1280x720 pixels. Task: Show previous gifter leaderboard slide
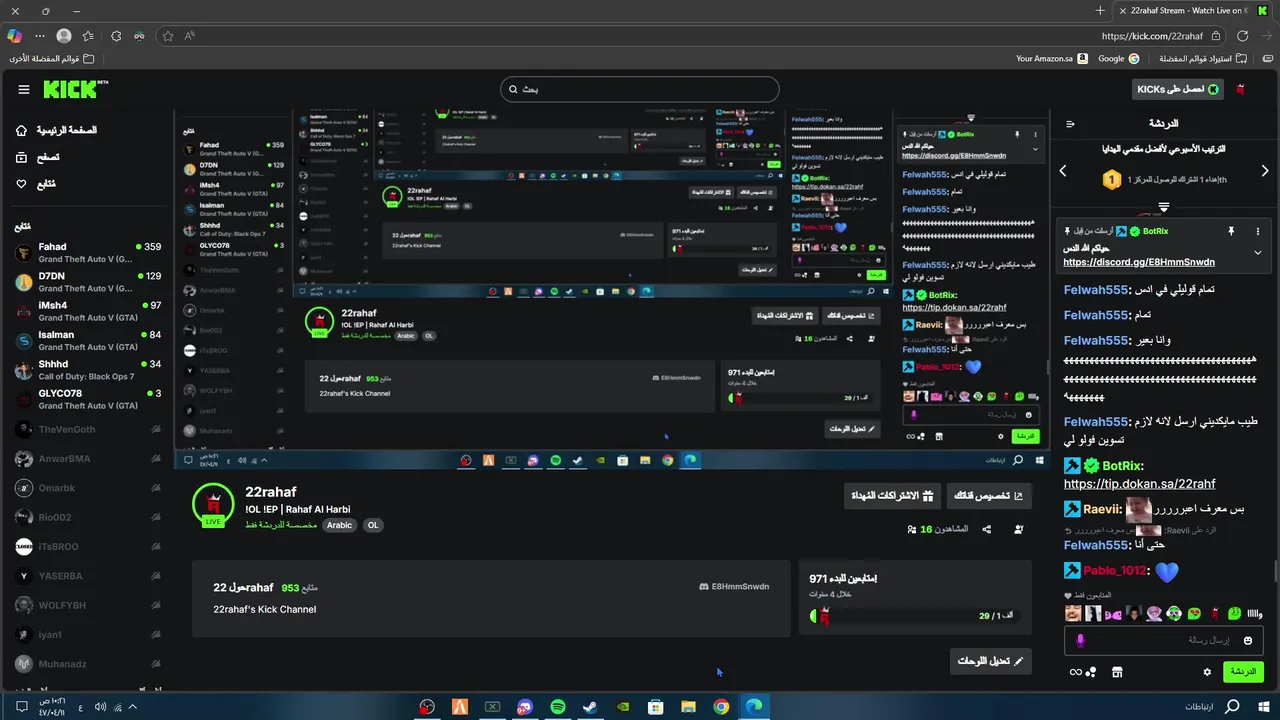pyautogui.click(x=1063, y=171)
